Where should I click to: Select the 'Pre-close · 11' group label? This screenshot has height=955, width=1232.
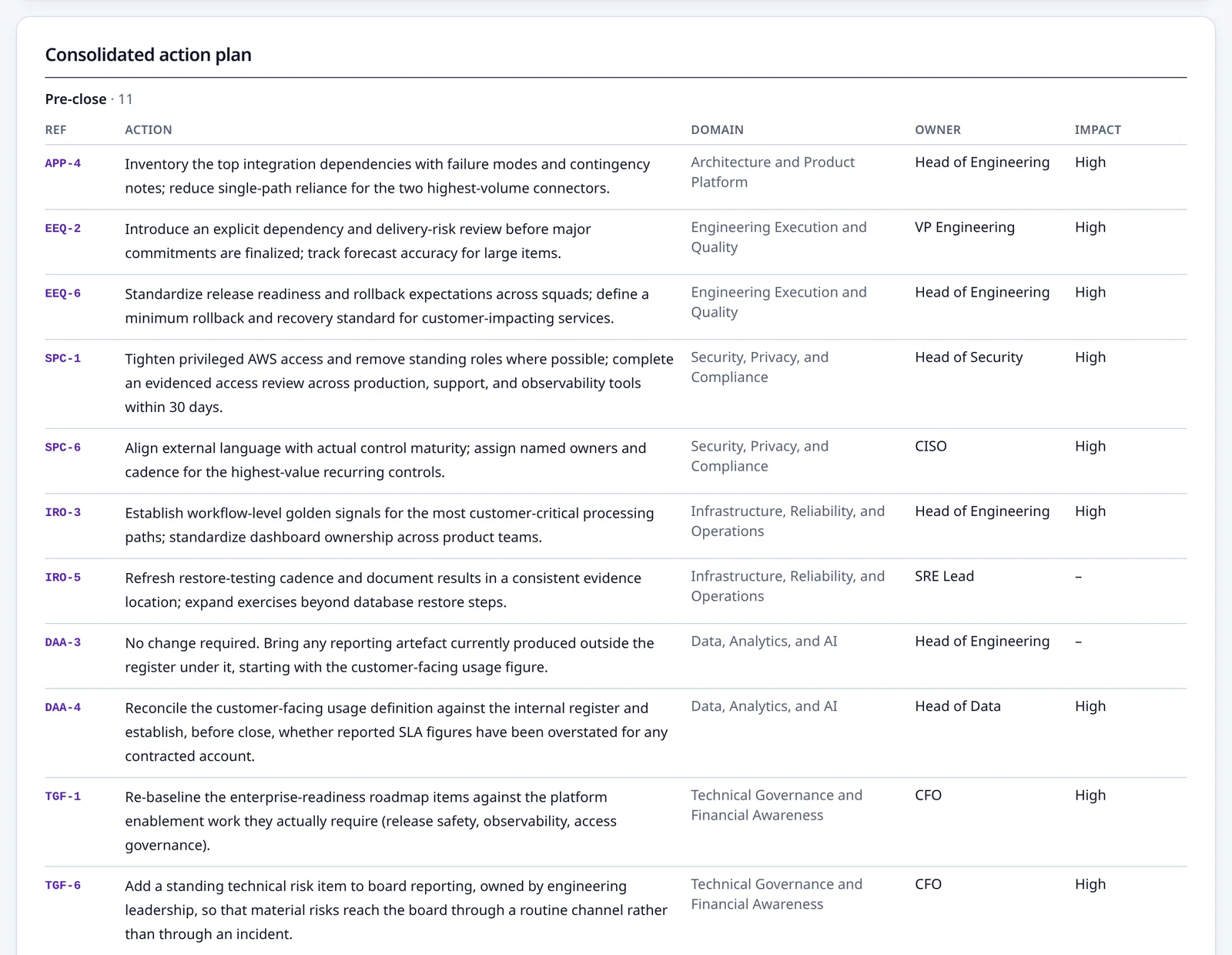(x=89, y=99)
